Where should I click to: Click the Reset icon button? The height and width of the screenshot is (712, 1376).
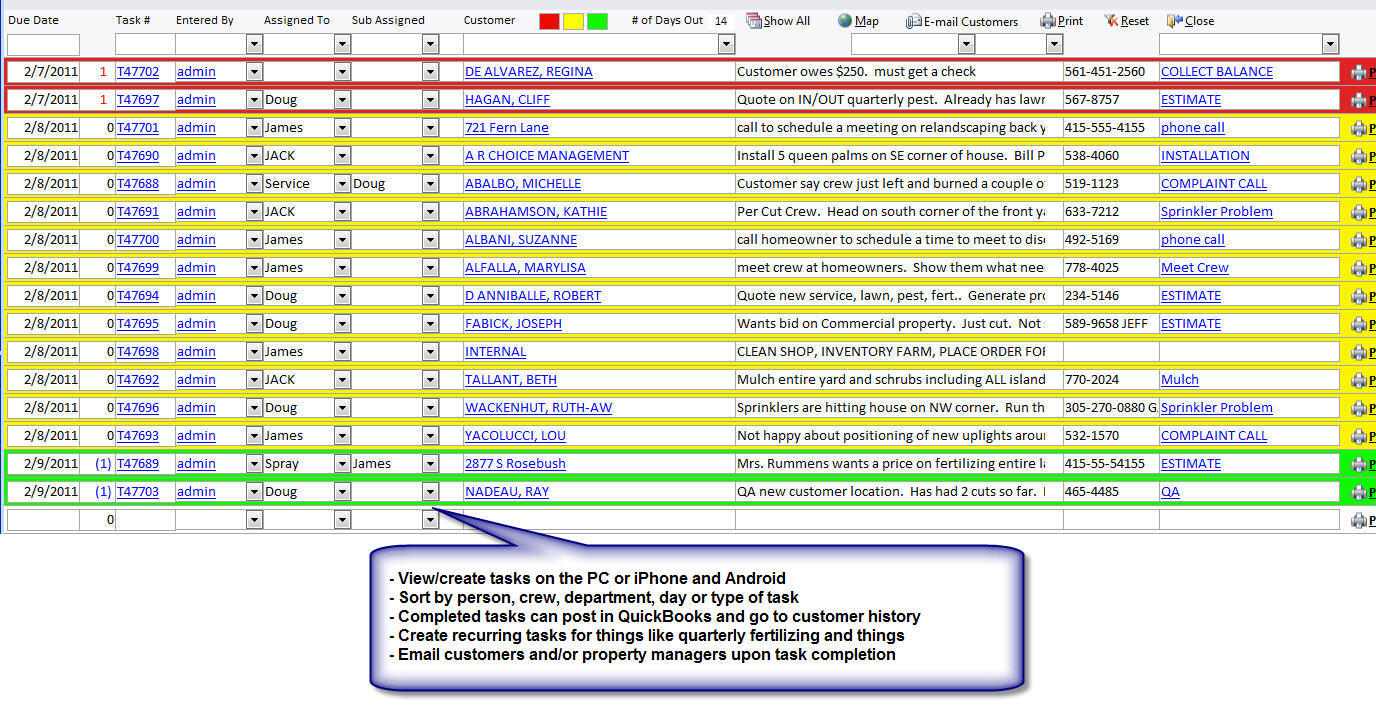coord(1112,20)
